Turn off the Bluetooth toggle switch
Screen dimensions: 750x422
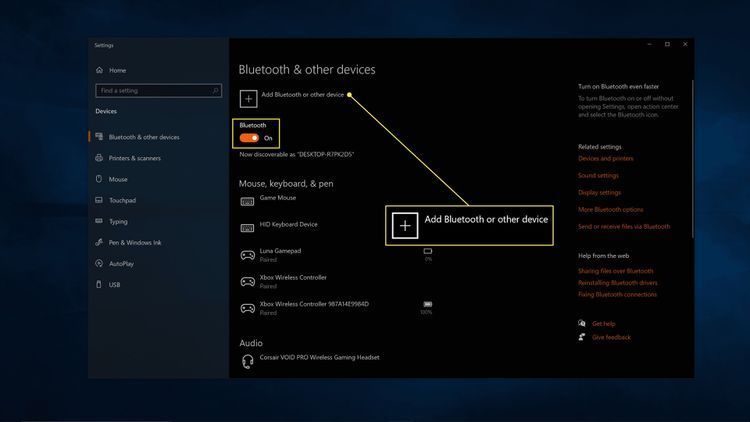click(249, 137)
